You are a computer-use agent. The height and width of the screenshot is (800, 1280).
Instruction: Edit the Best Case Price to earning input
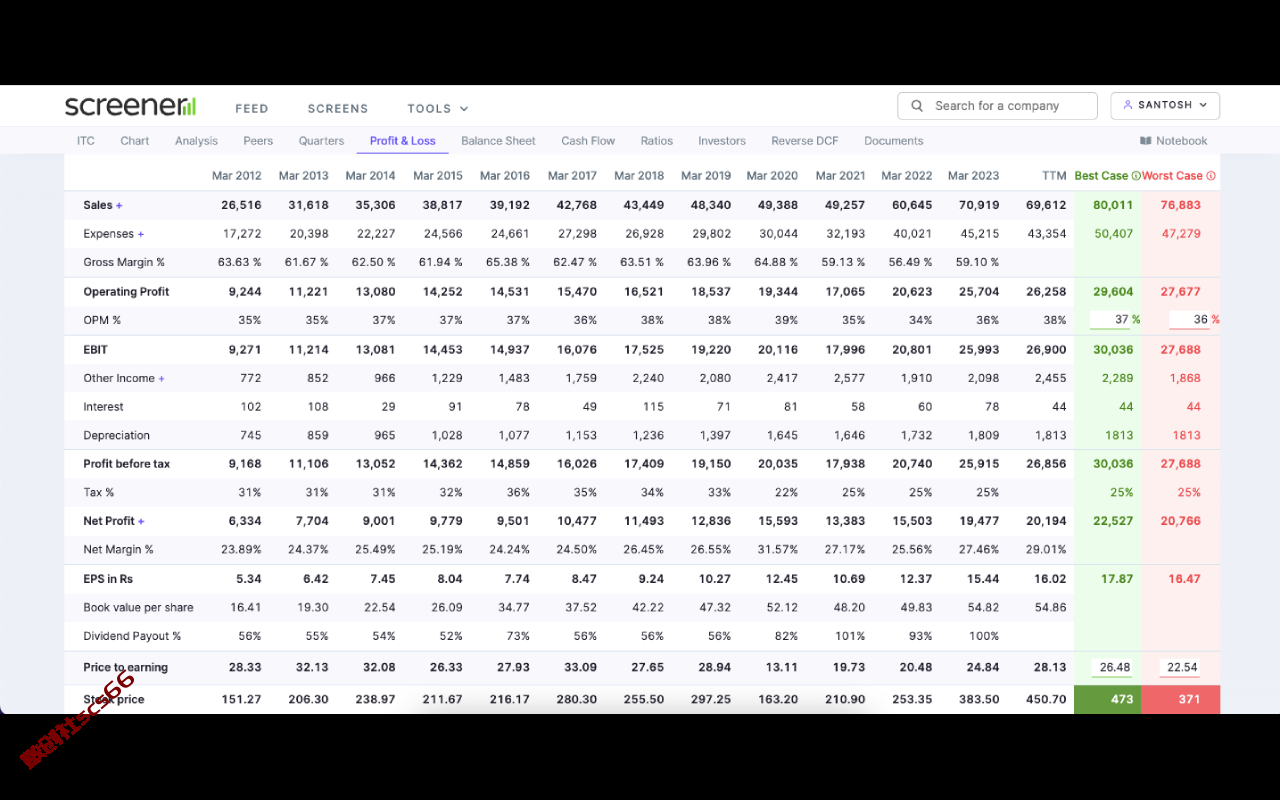pos(1112,668)
